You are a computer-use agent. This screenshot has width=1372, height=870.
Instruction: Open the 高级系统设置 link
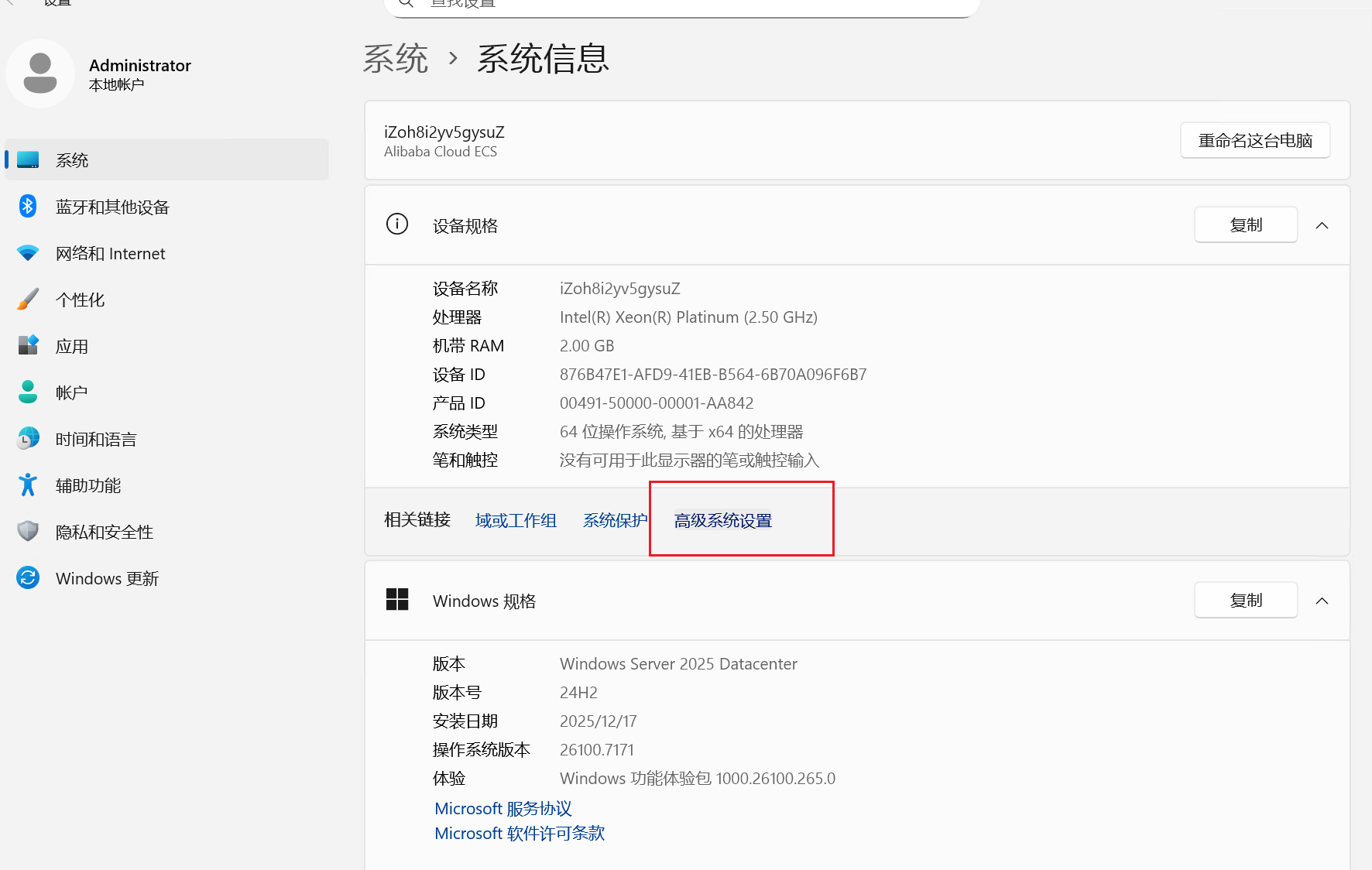point(723,520)
